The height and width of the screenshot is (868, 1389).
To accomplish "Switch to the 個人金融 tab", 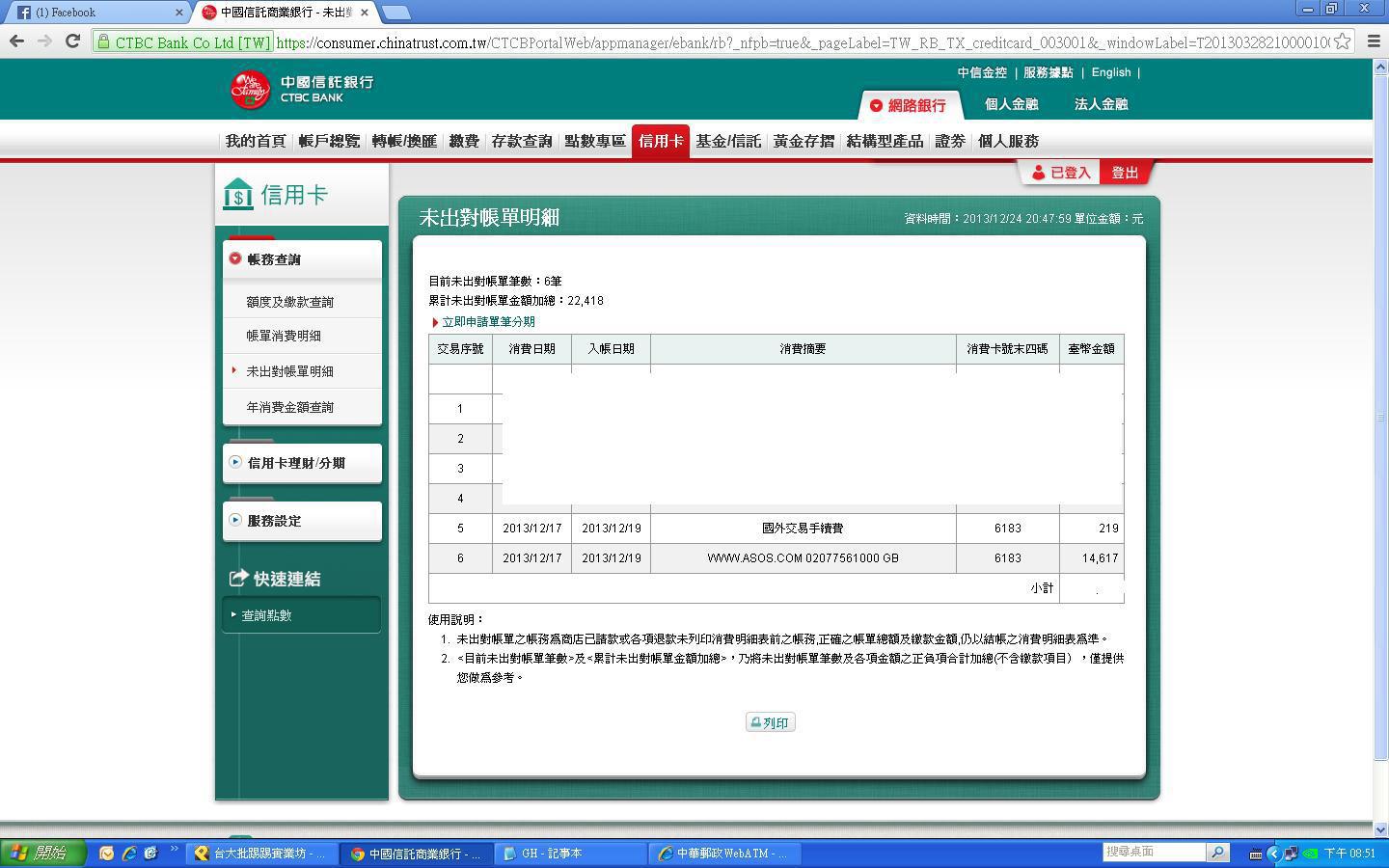I will (x=1011, y=104).
